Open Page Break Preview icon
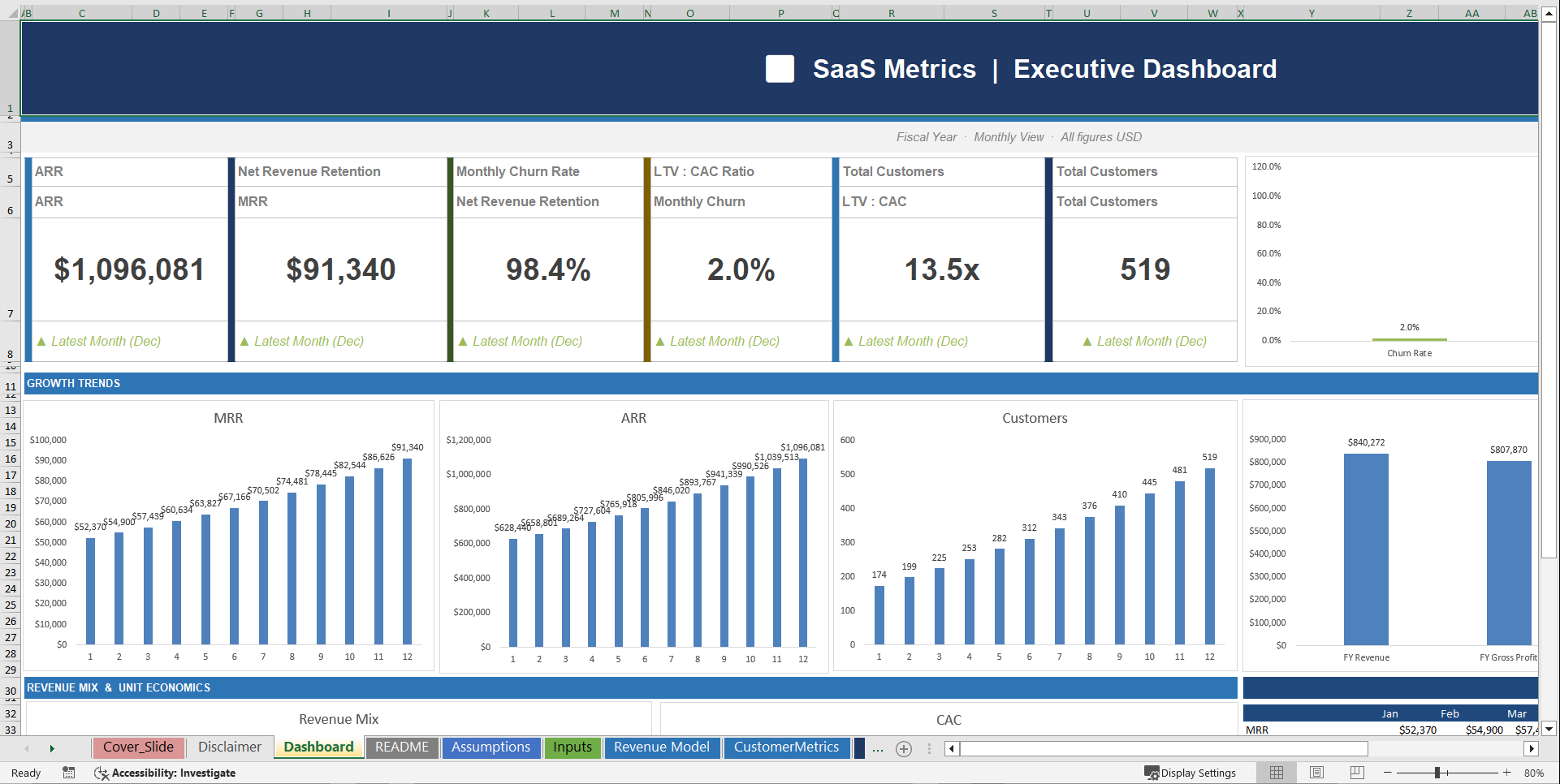 1357,773
